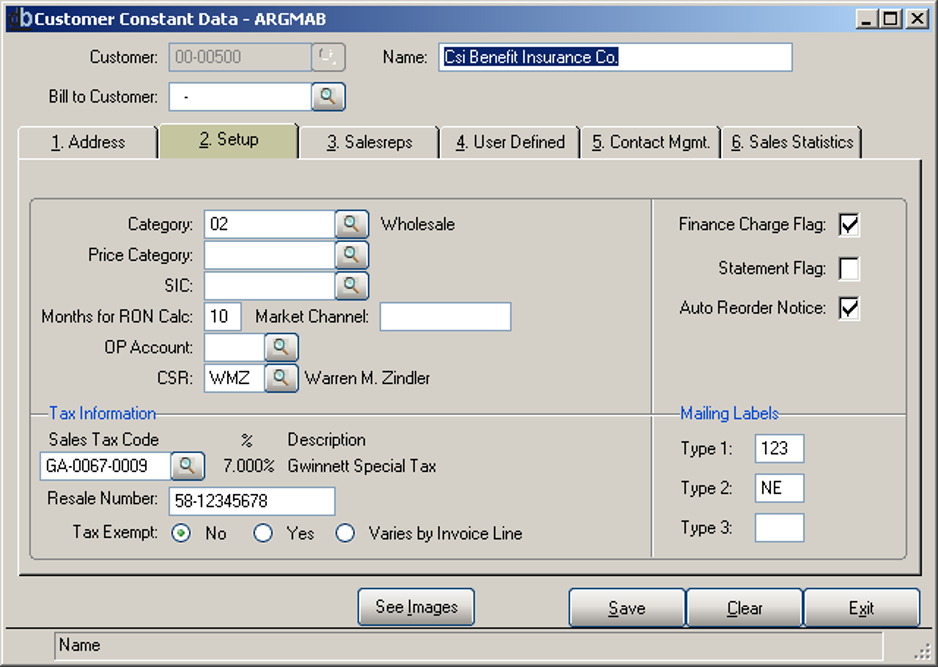The width and height of the screenshot is (938, 667).
Task: Click the See Images button
Action: (x=416, y=607)
